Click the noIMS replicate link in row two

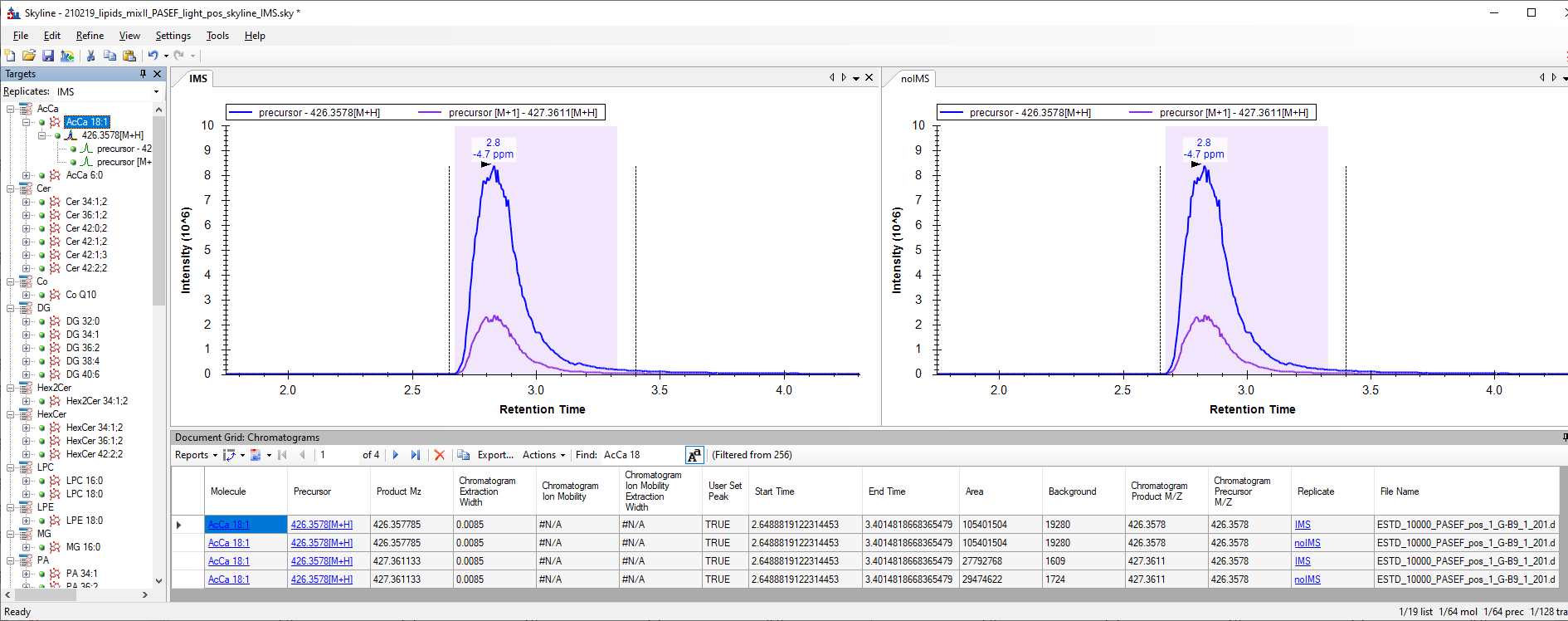pos(1307,543)
